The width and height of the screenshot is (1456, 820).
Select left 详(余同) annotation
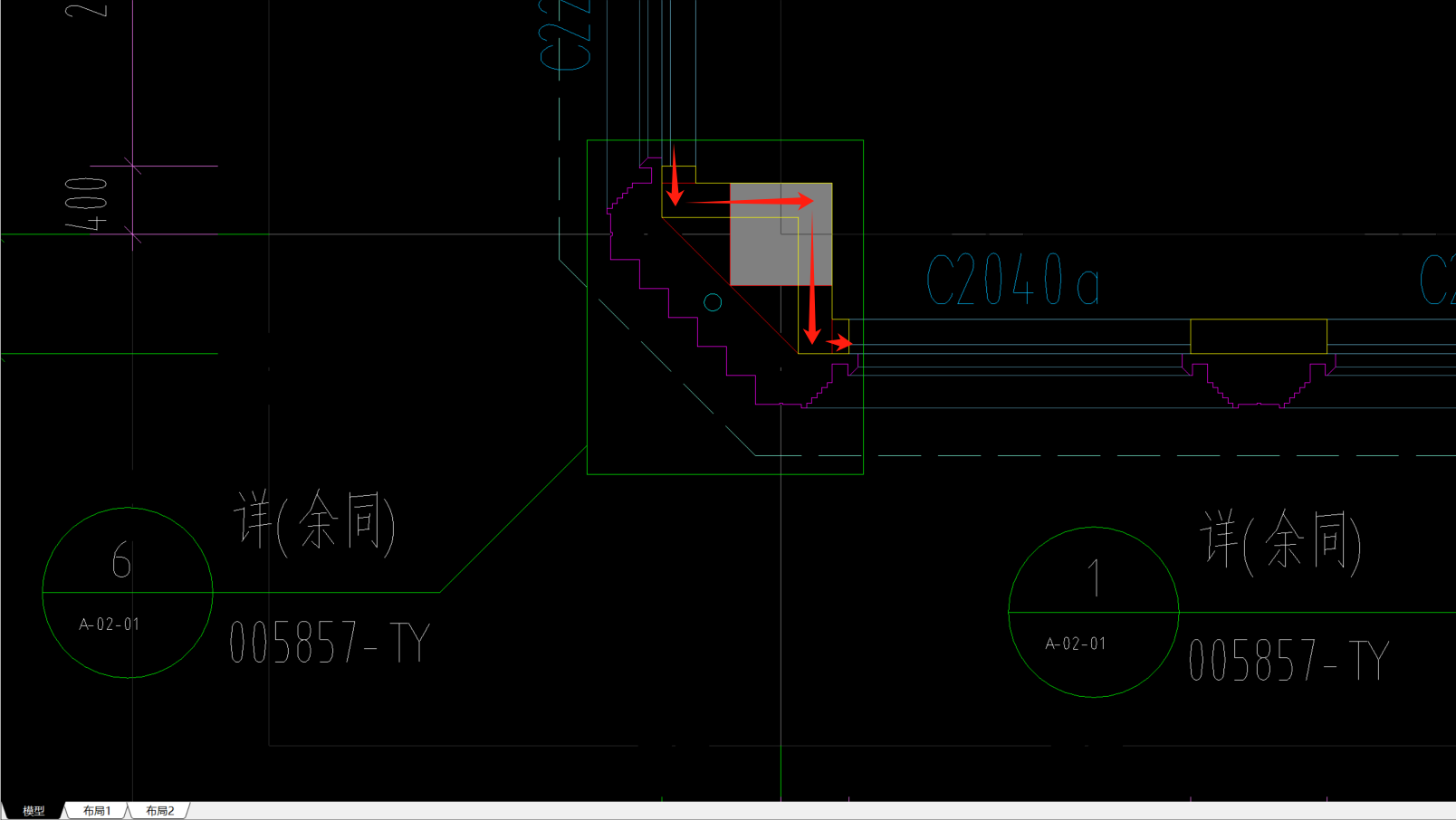pyautogui.click(x=315, y=522)
